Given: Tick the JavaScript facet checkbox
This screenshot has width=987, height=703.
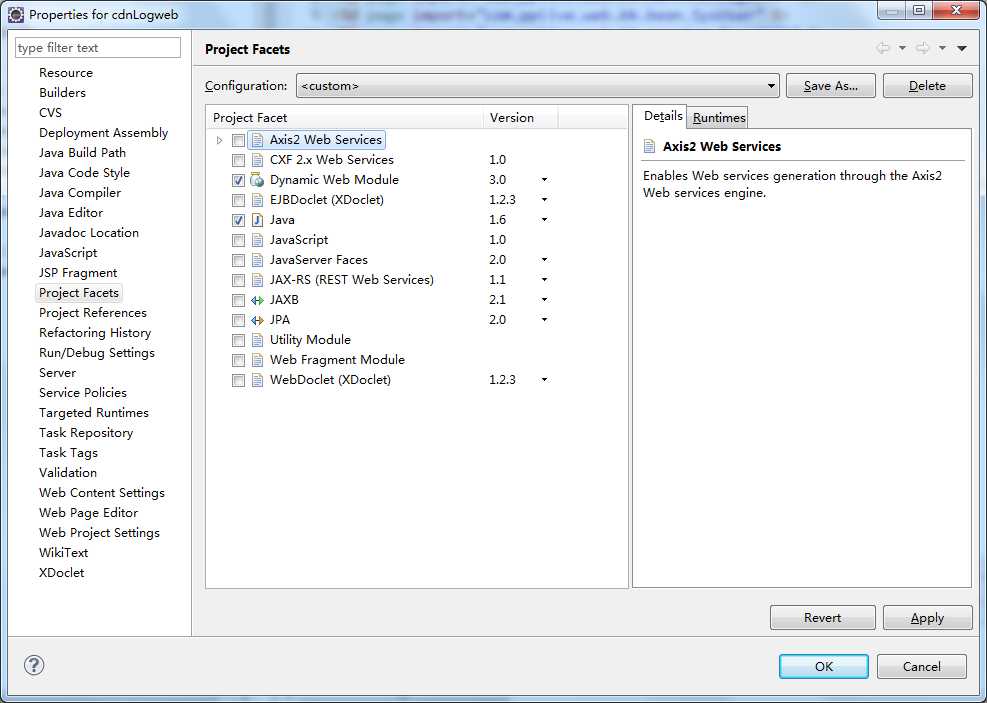Looking at the screenshot, I should click(239, 240).
